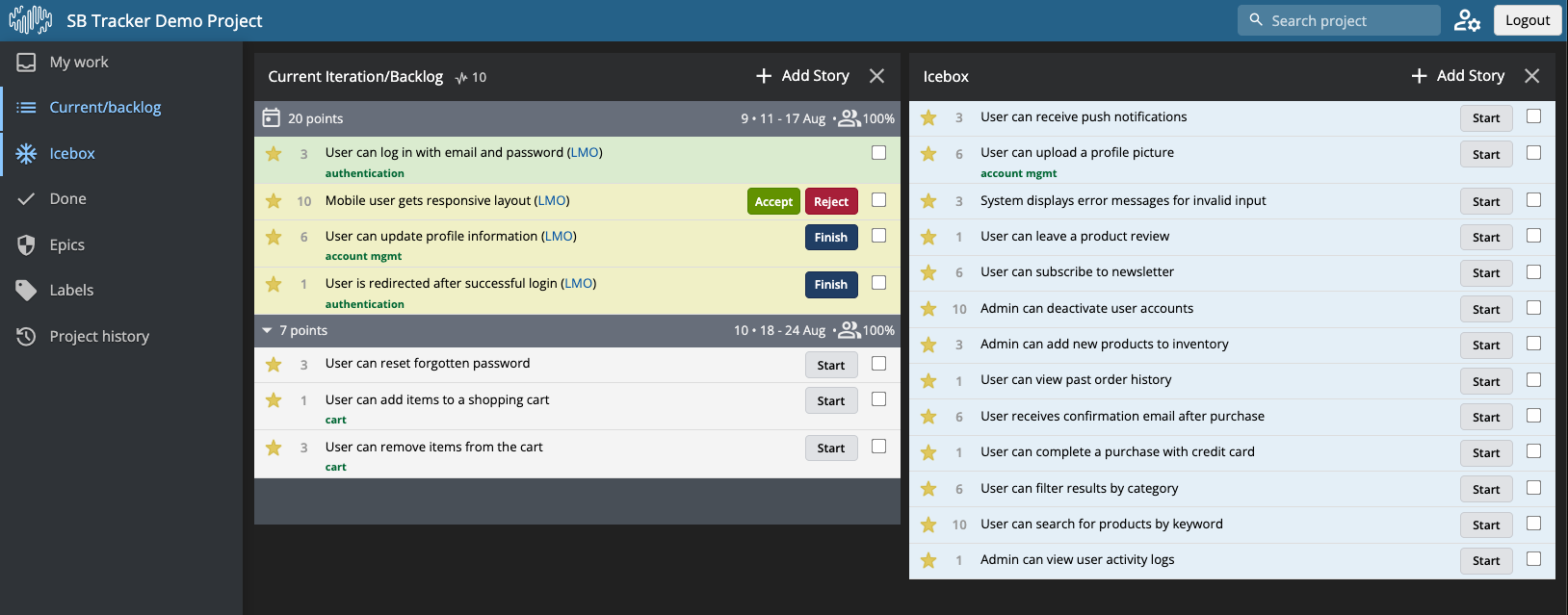Reject 'Mobile user gets responsive layout' story

coord(831,201)
